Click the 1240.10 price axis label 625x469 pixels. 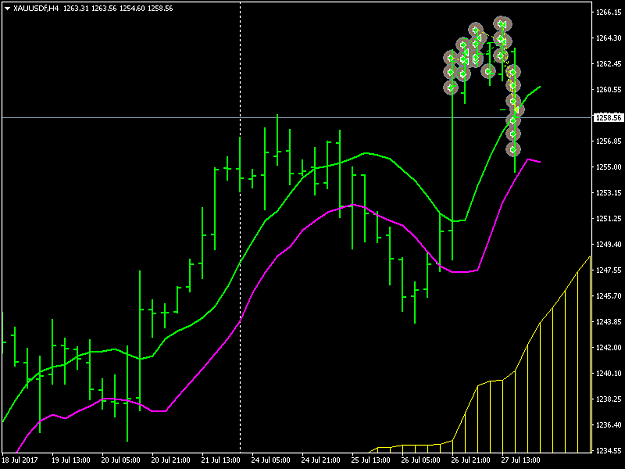click(x=608, y=373)
